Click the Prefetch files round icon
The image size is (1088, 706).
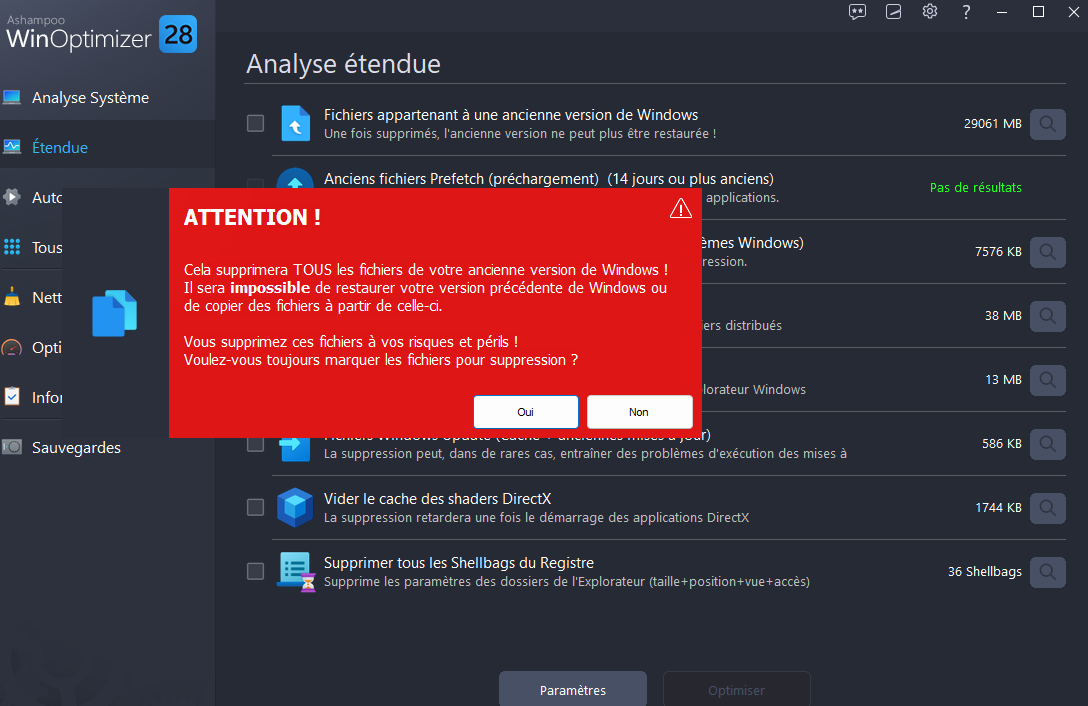pyautogui.click(x=295, y=178)
